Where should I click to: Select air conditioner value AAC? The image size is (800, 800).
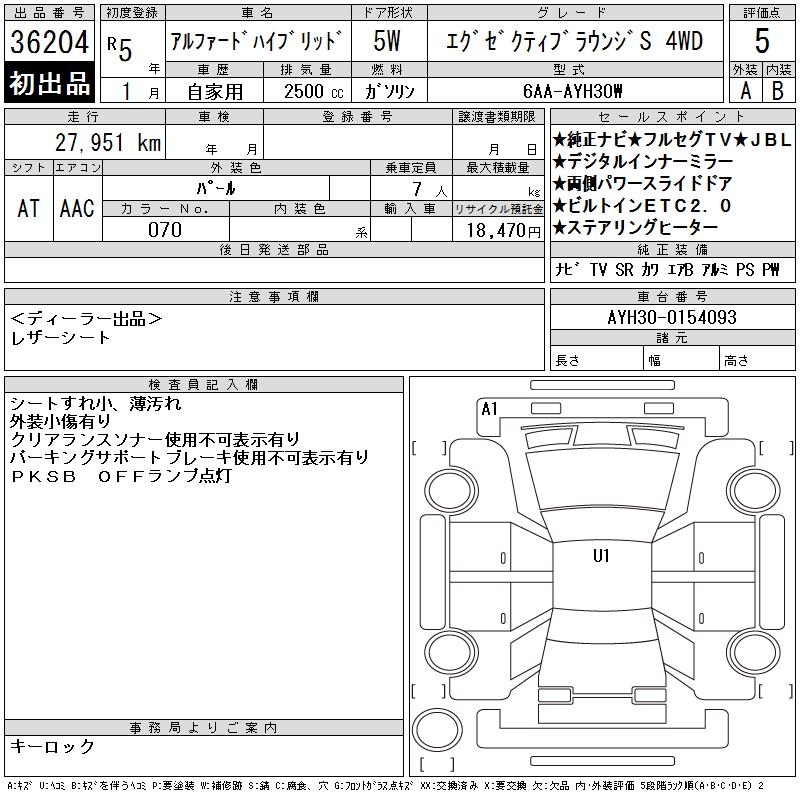click(77, 208)
